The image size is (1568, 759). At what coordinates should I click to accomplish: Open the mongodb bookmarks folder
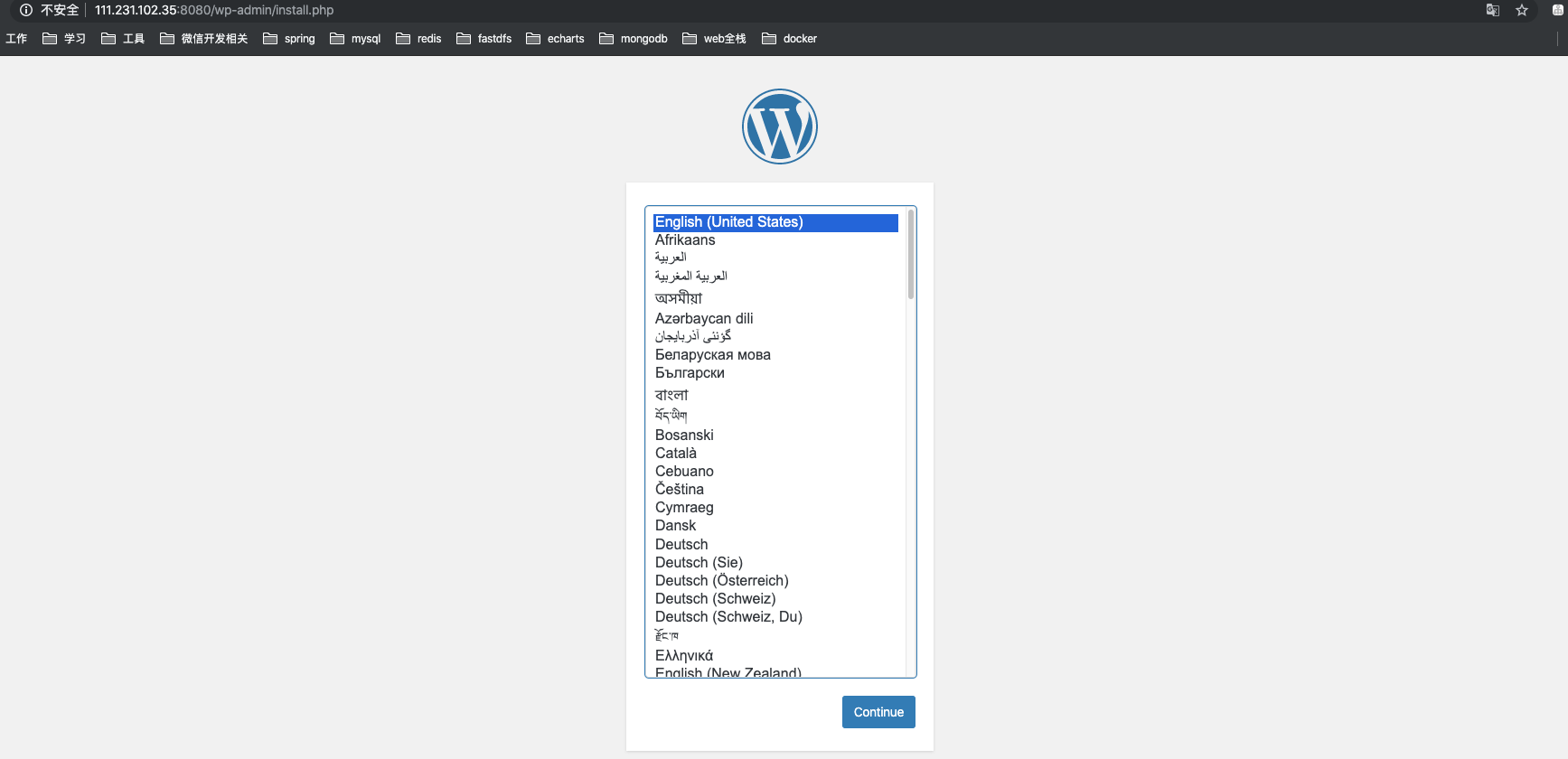click(634, 39)
